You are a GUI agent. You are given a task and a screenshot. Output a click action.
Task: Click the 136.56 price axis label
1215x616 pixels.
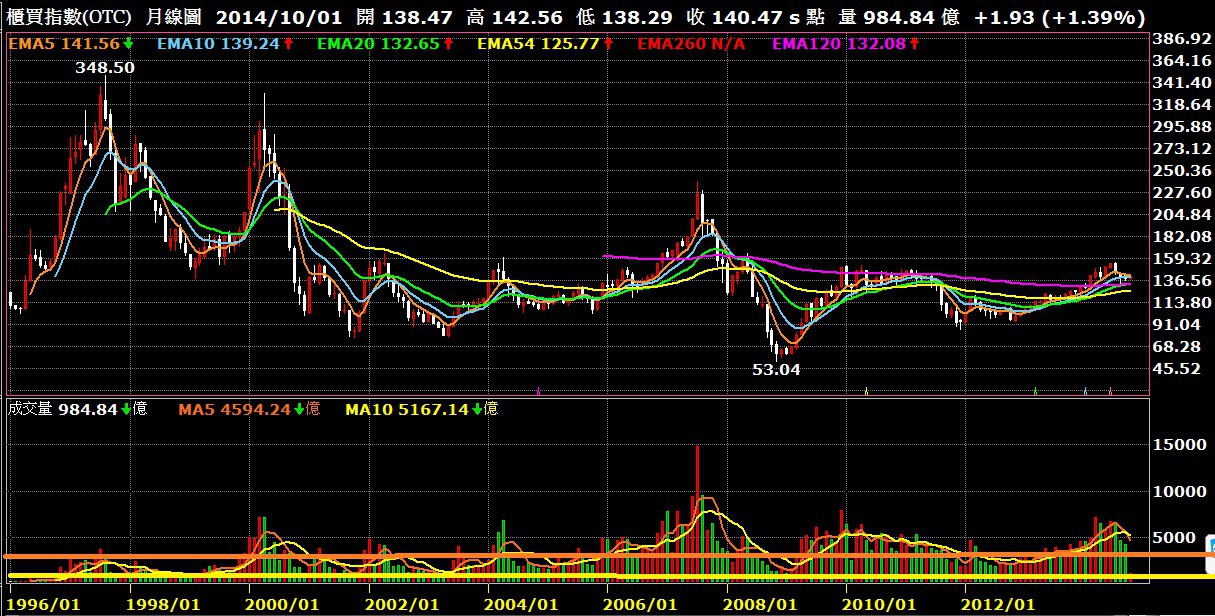tap(1182, 281)
